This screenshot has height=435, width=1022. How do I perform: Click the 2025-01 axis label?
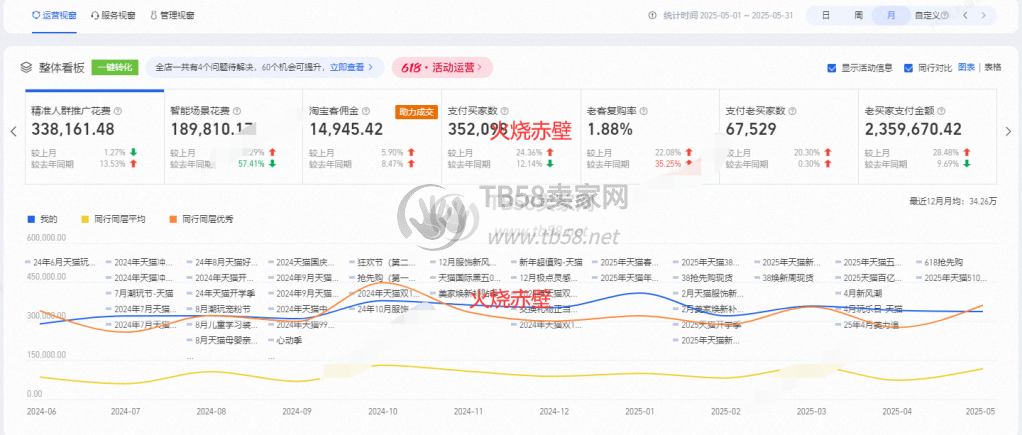[638, 412]
